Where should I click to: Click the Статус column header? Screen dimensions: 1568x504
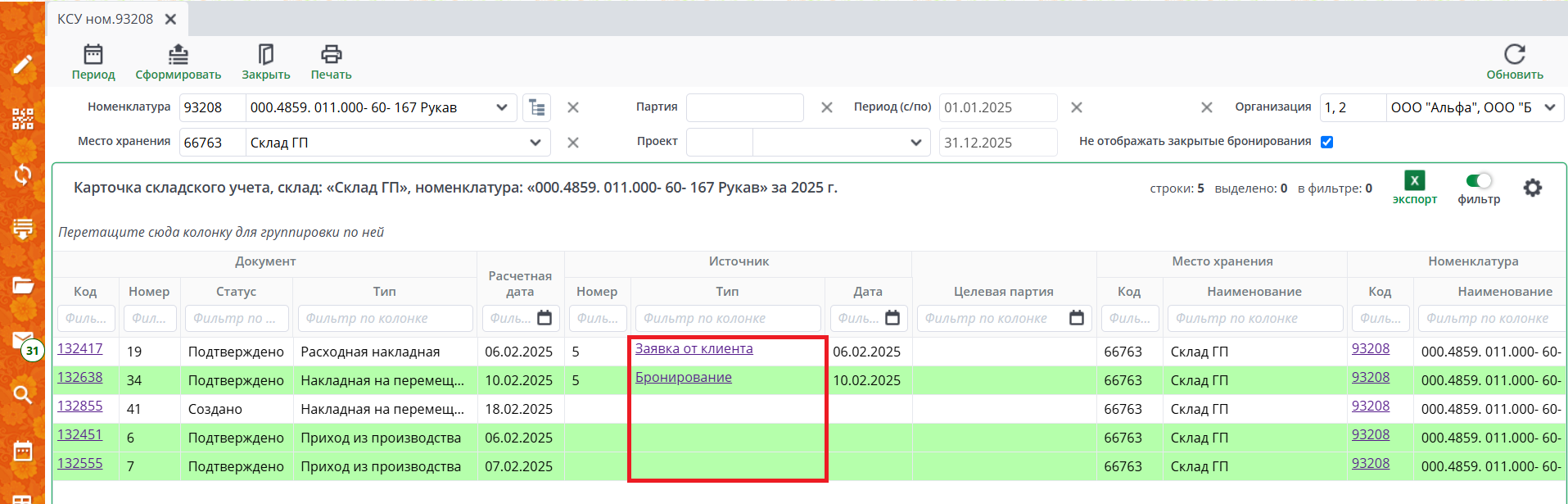236,292
